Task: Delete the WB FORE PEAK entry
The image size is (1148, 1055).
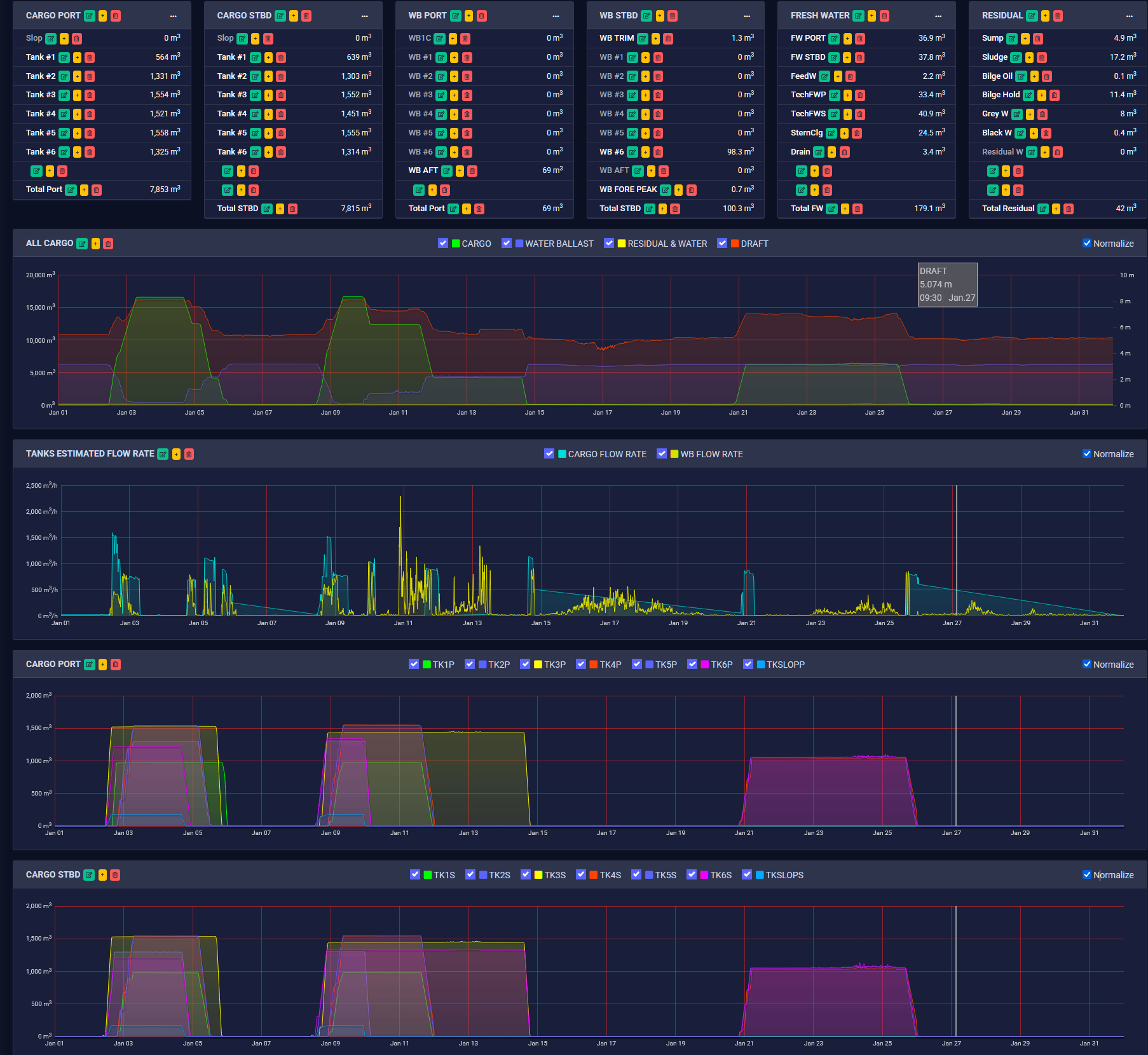Action: point(692,190)
